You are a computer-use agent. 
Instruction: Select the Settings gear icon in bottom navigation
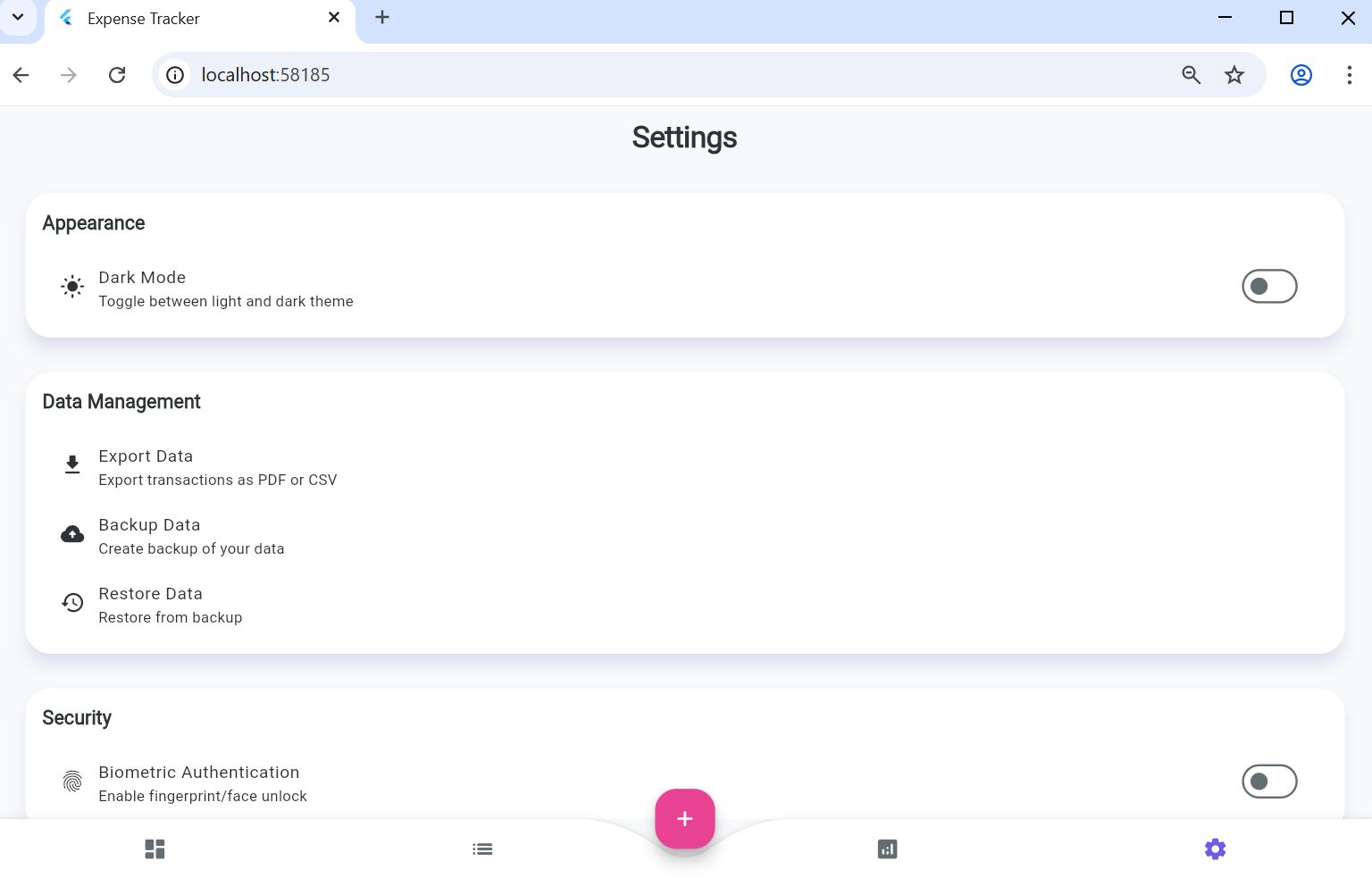1215,849
